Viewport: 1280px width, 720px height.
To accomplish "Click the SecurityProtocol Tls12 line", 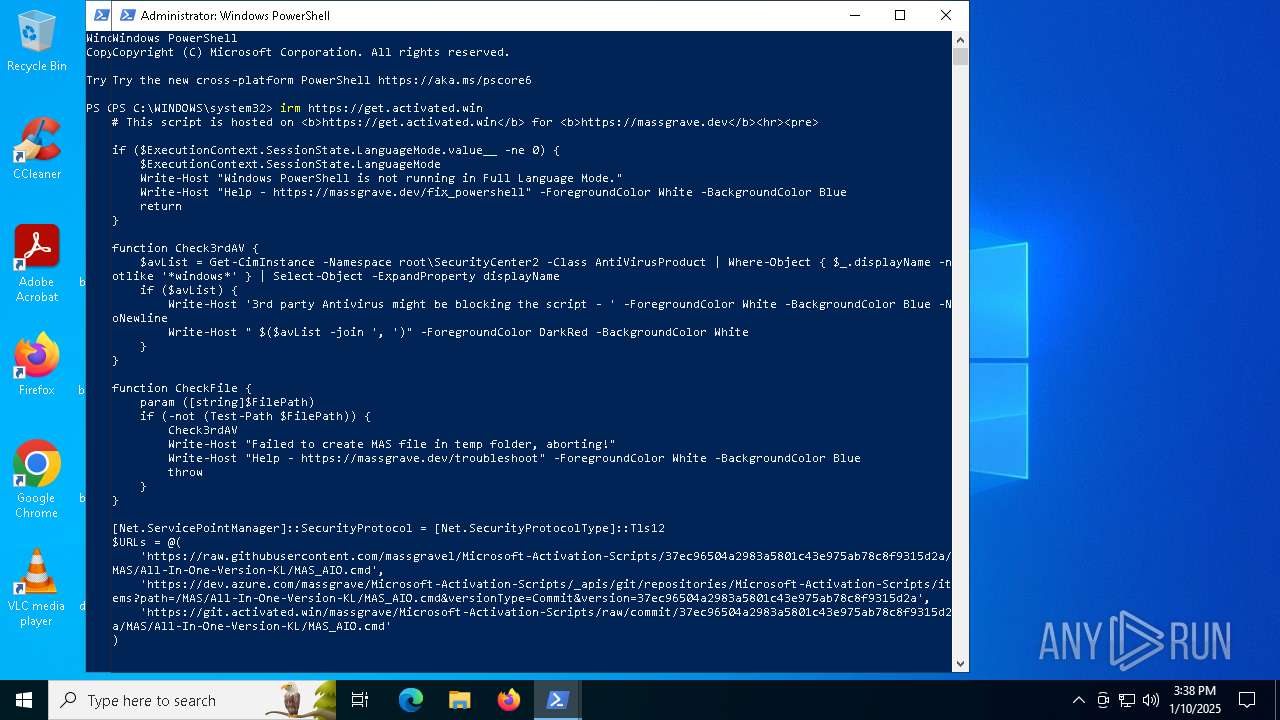I will coord(388,528).
